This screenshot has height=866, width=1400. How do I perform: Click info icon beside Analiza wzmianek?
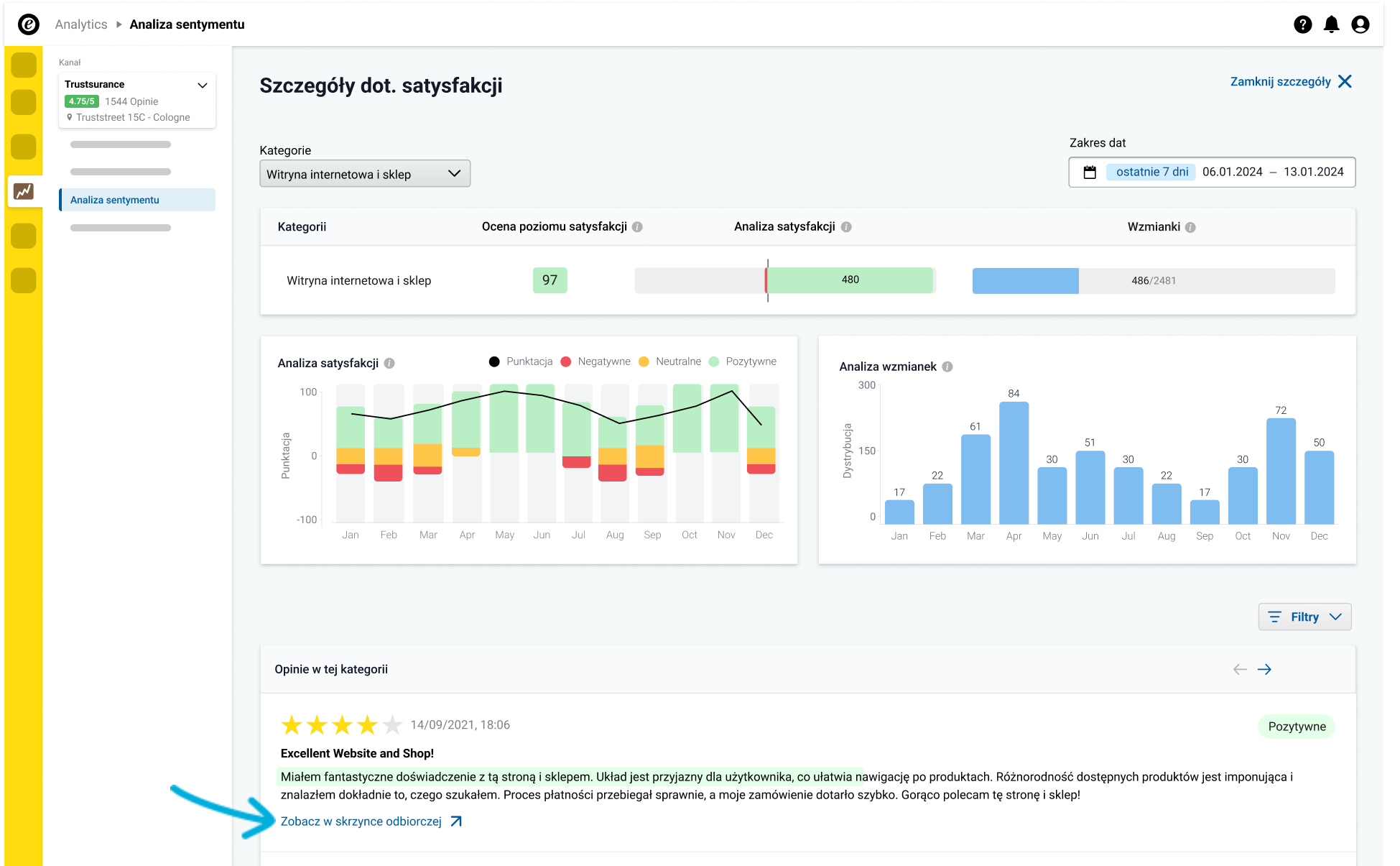947,367
